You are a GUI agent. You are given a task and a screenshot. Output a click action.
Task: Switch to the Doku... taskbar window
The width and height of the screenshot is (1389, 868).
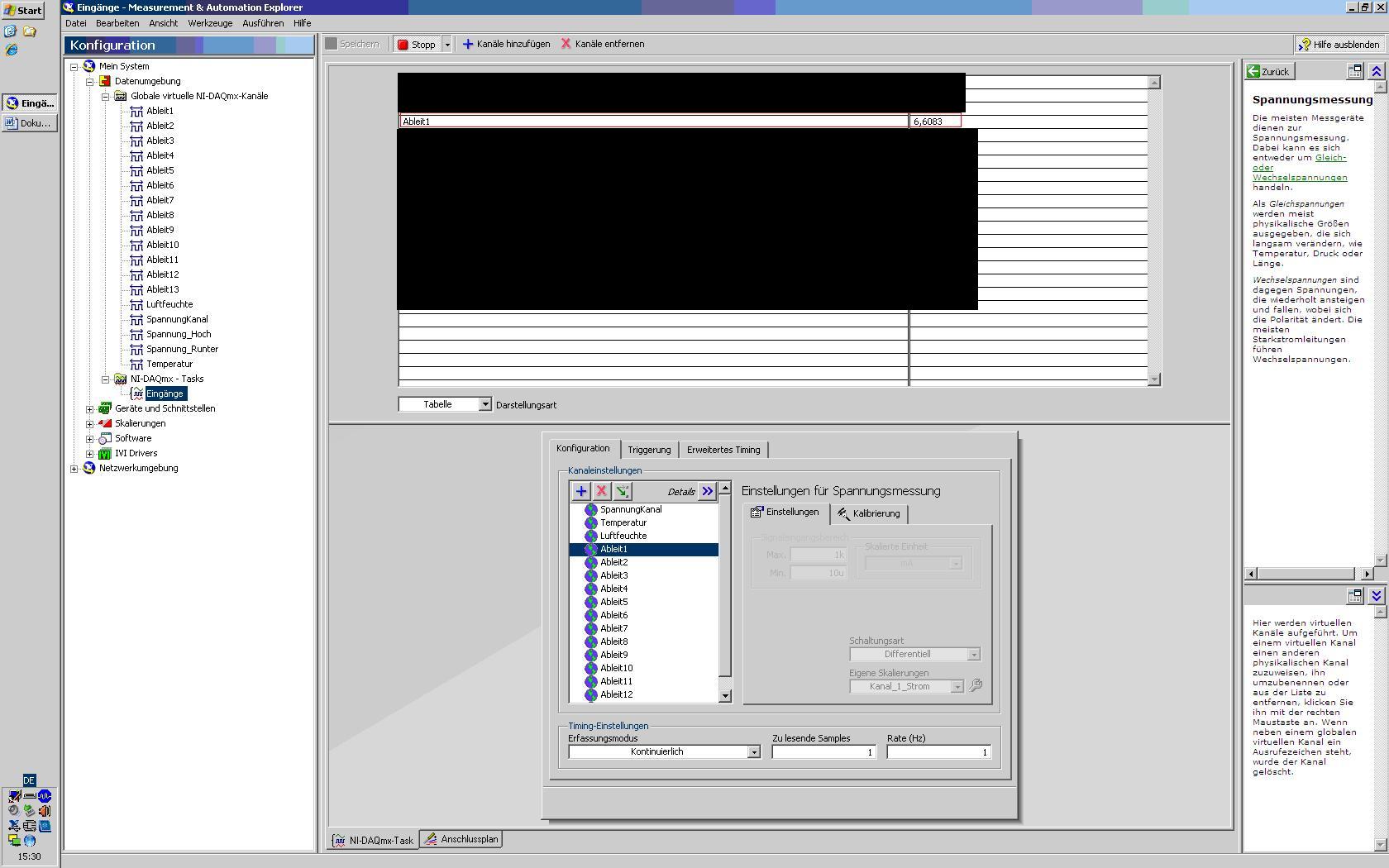coord(29,123)
